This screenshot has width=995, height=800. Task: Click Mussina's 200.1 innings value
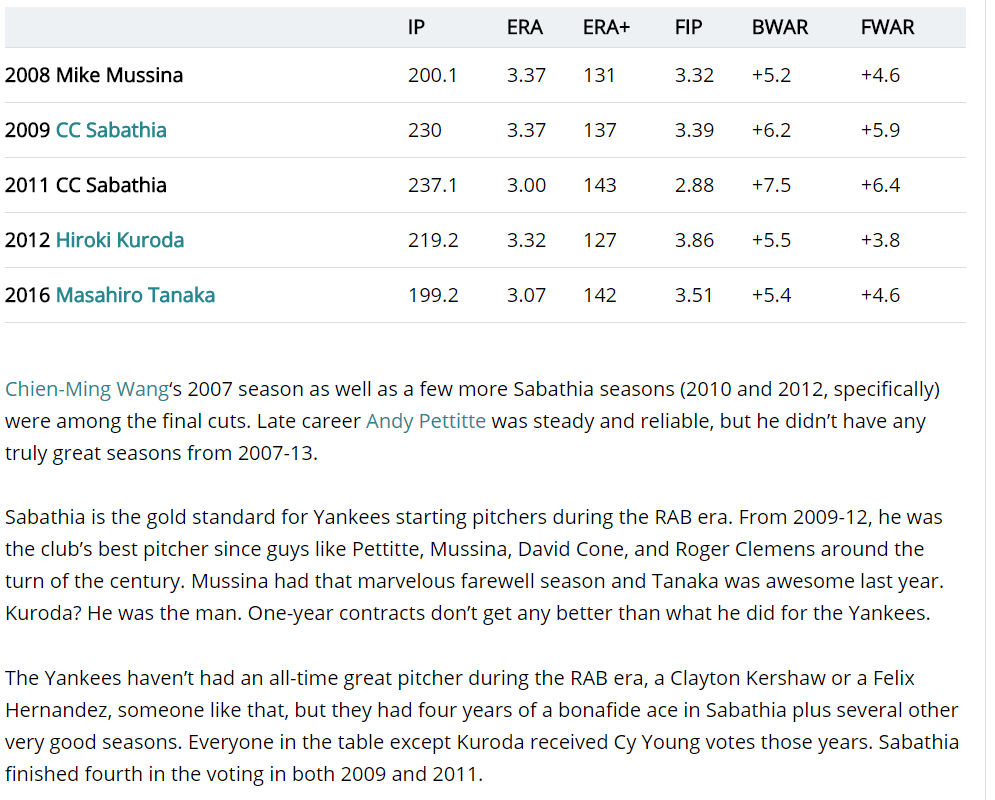pos(432,75)
